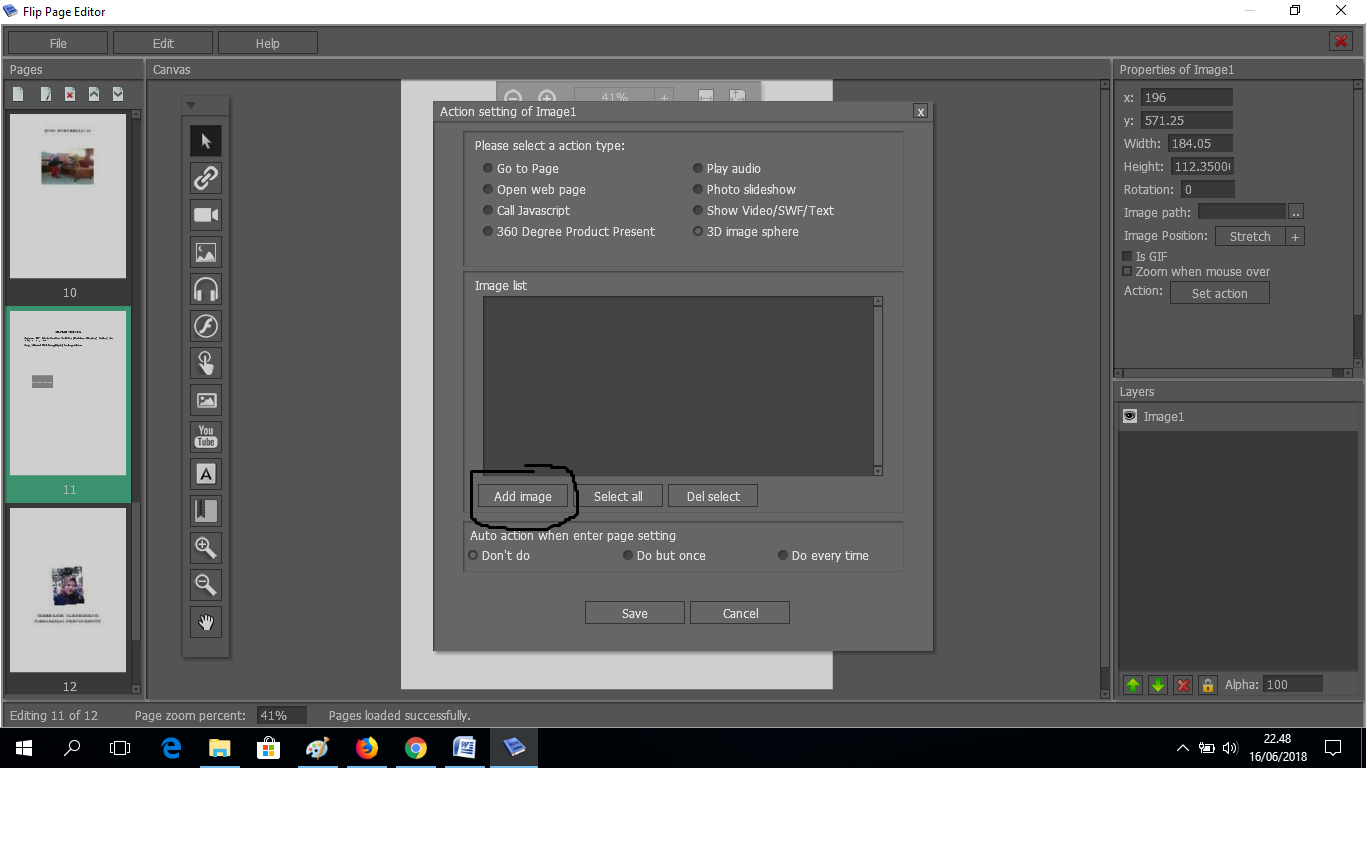Select the audio headphones tool

point(205,288)
